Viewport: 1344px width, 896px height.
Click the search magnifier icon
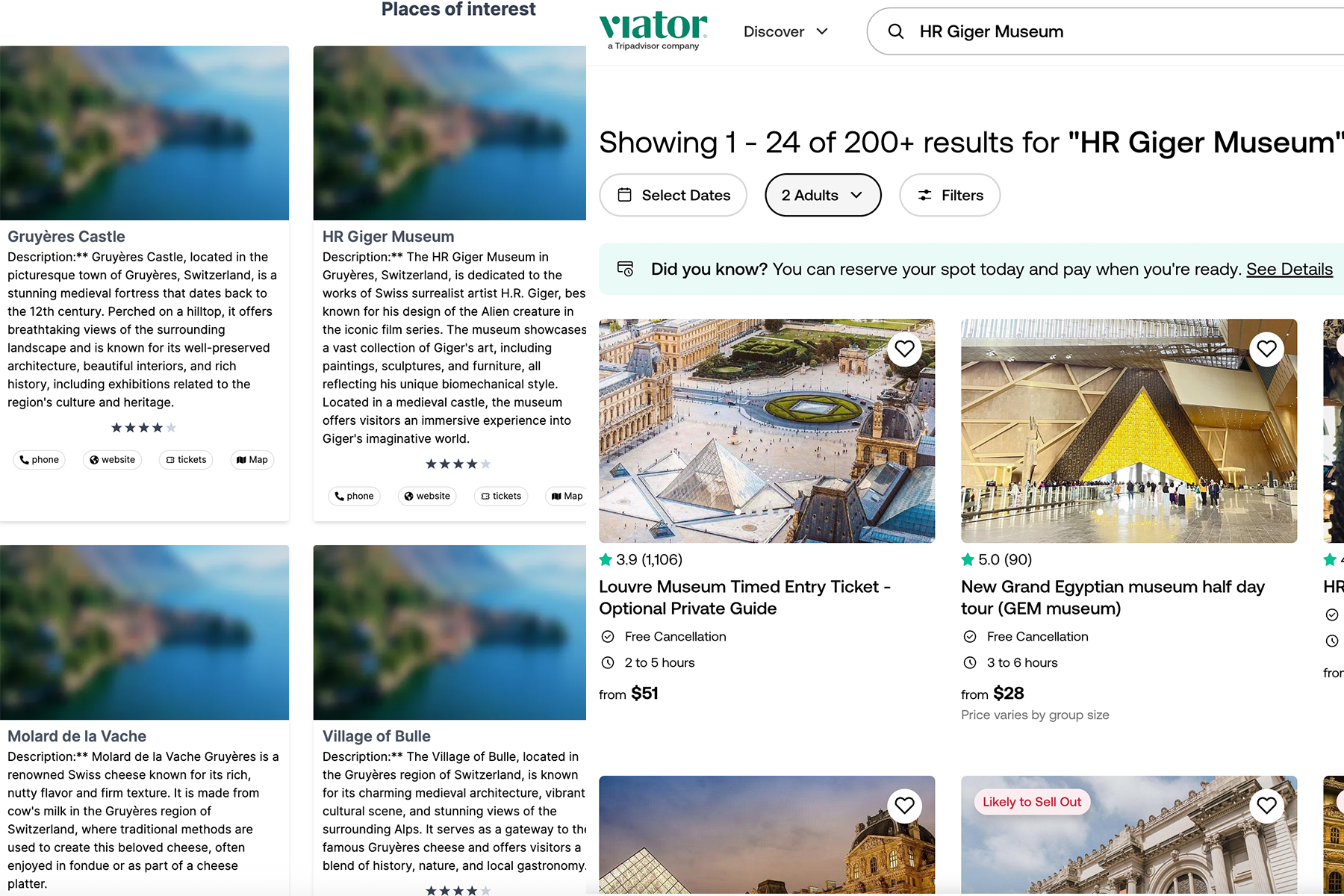coord(896,31)
